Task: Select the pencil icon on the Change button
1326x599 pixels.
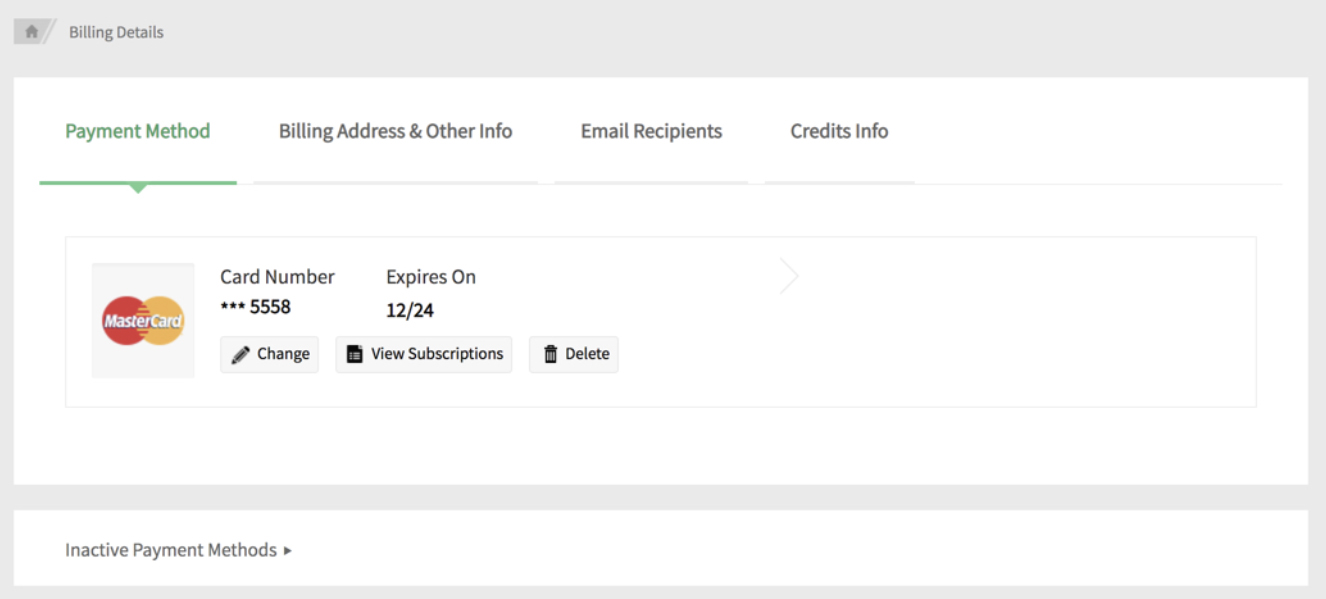Action: [239, 353]
